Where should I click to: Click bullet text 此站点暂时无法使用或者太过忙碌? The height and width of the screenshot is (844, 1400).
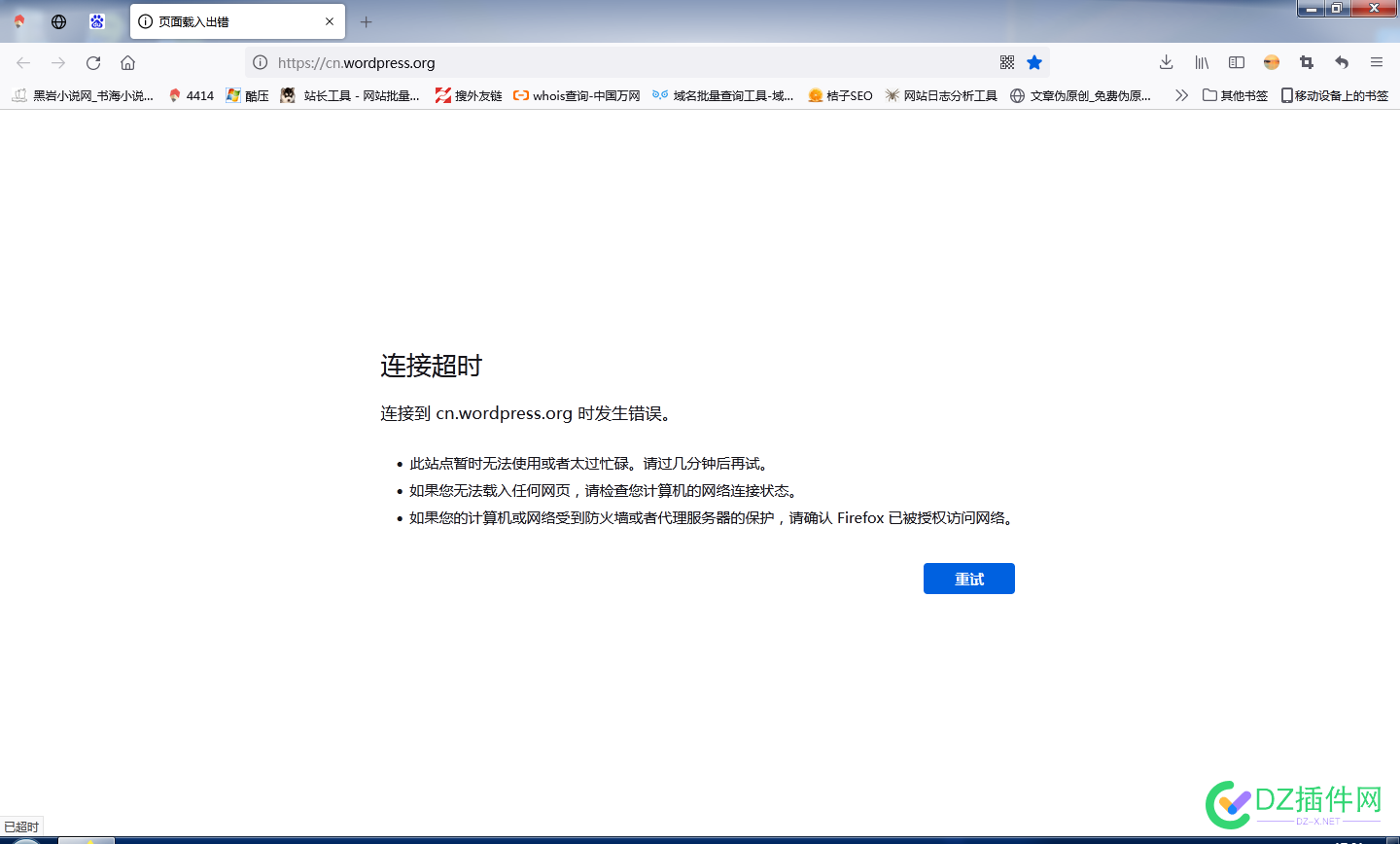[591, 464]
